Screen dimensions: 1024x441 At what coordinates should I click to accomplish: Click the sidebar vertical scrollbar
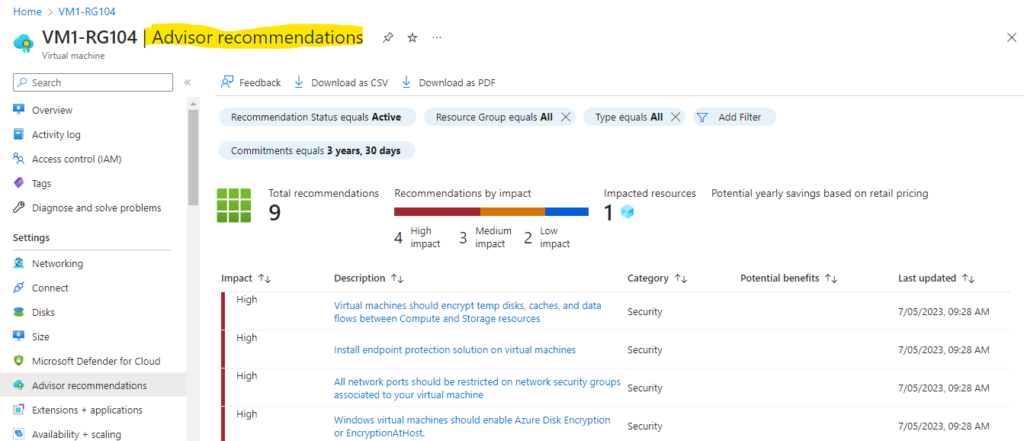point(193,157)
